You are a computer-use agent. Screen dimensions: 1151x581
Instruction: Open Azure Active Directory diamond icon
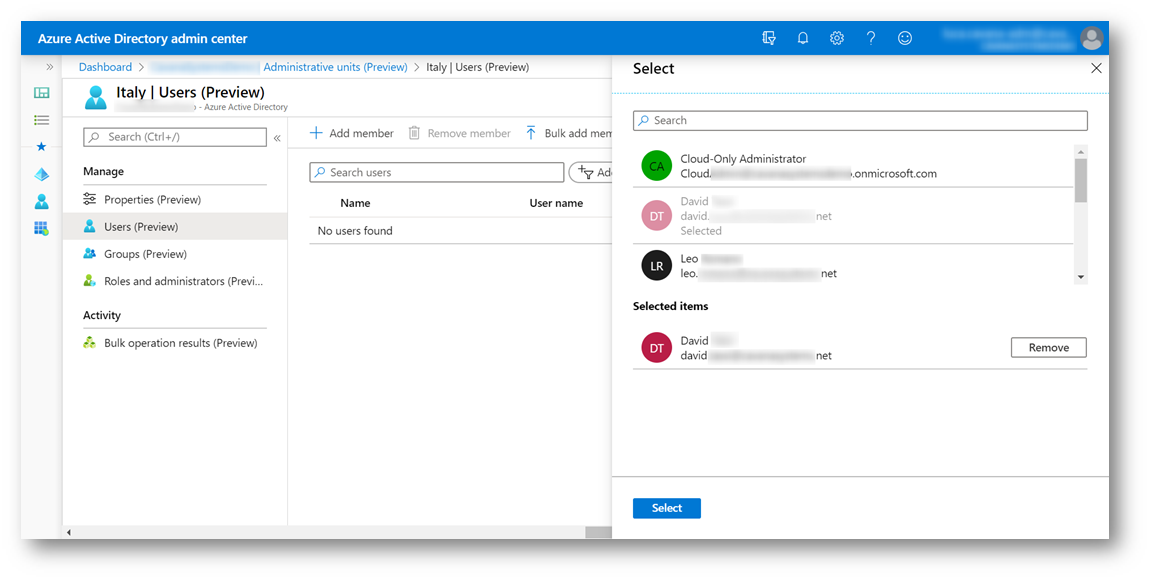point(42,174)
